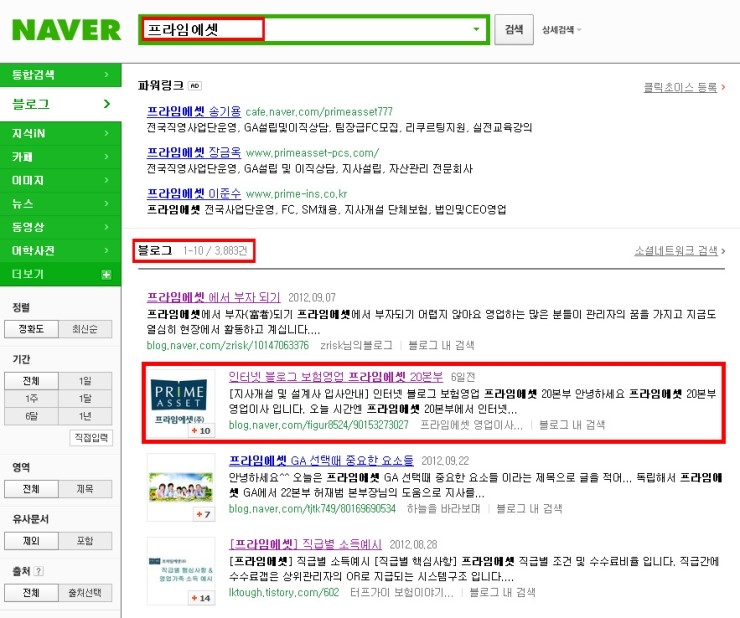Select 지식iN category in sidebar
This screenshot has height=618, width=740.
click(x=60, y=134)
